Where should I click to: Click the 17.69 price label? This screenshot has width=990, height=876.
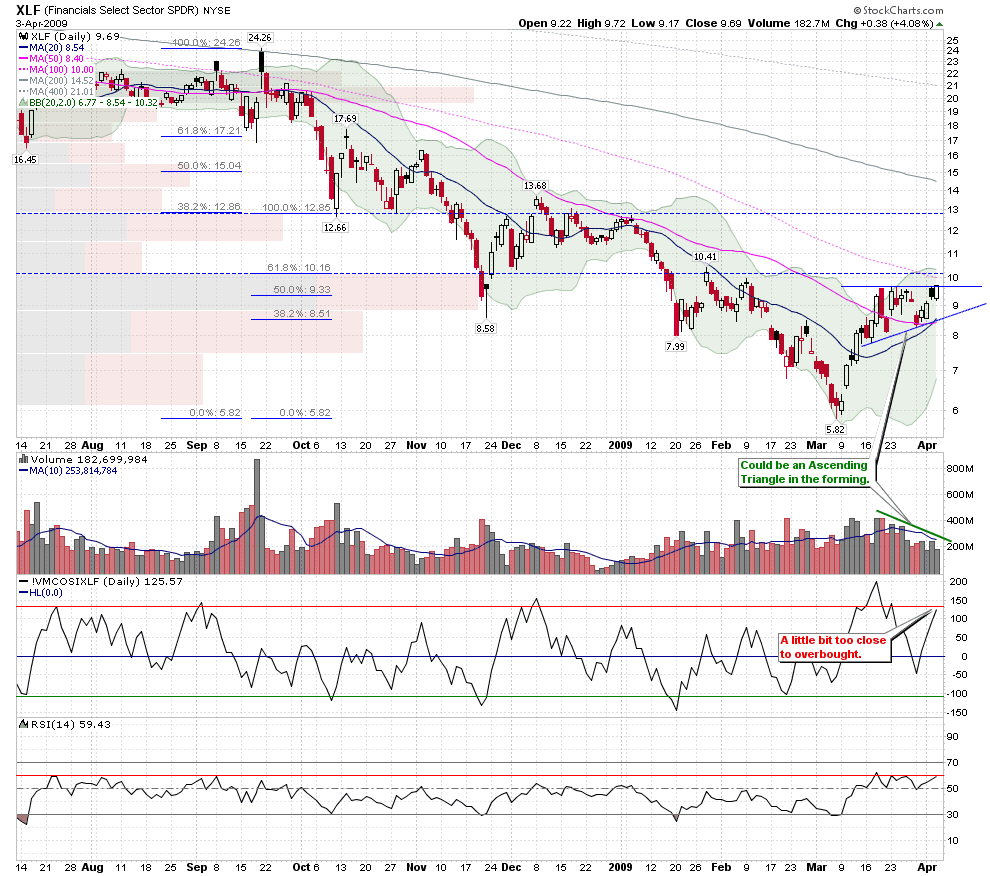[345, 119]
